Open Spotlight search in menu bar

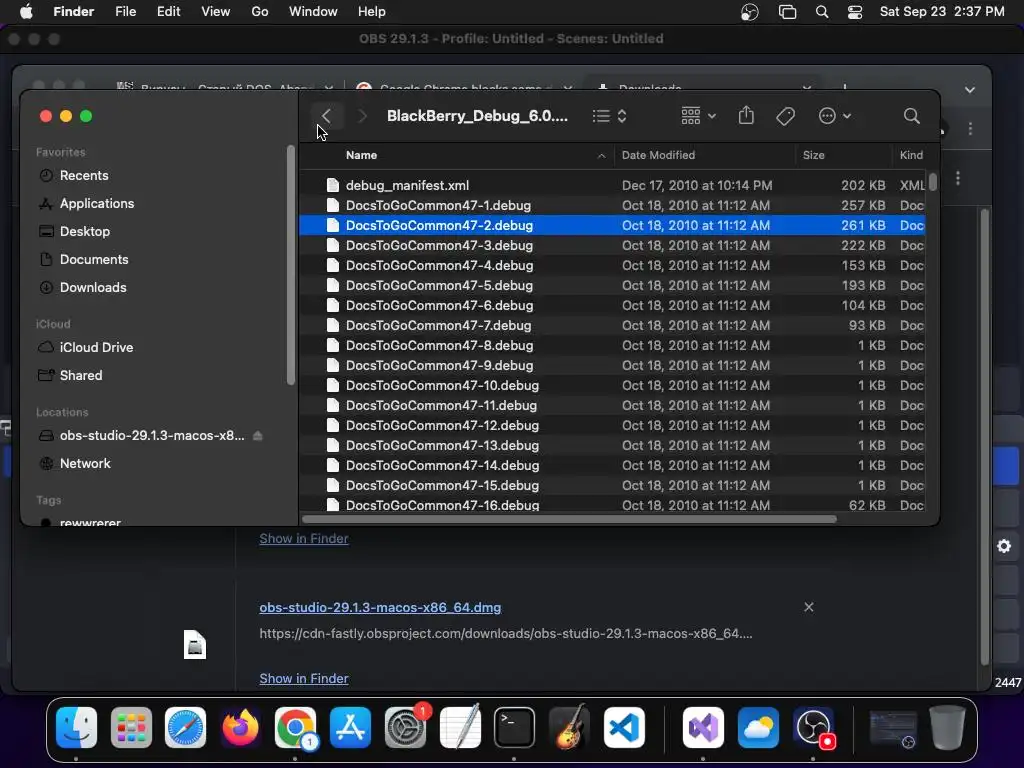[x=822, y=12]
